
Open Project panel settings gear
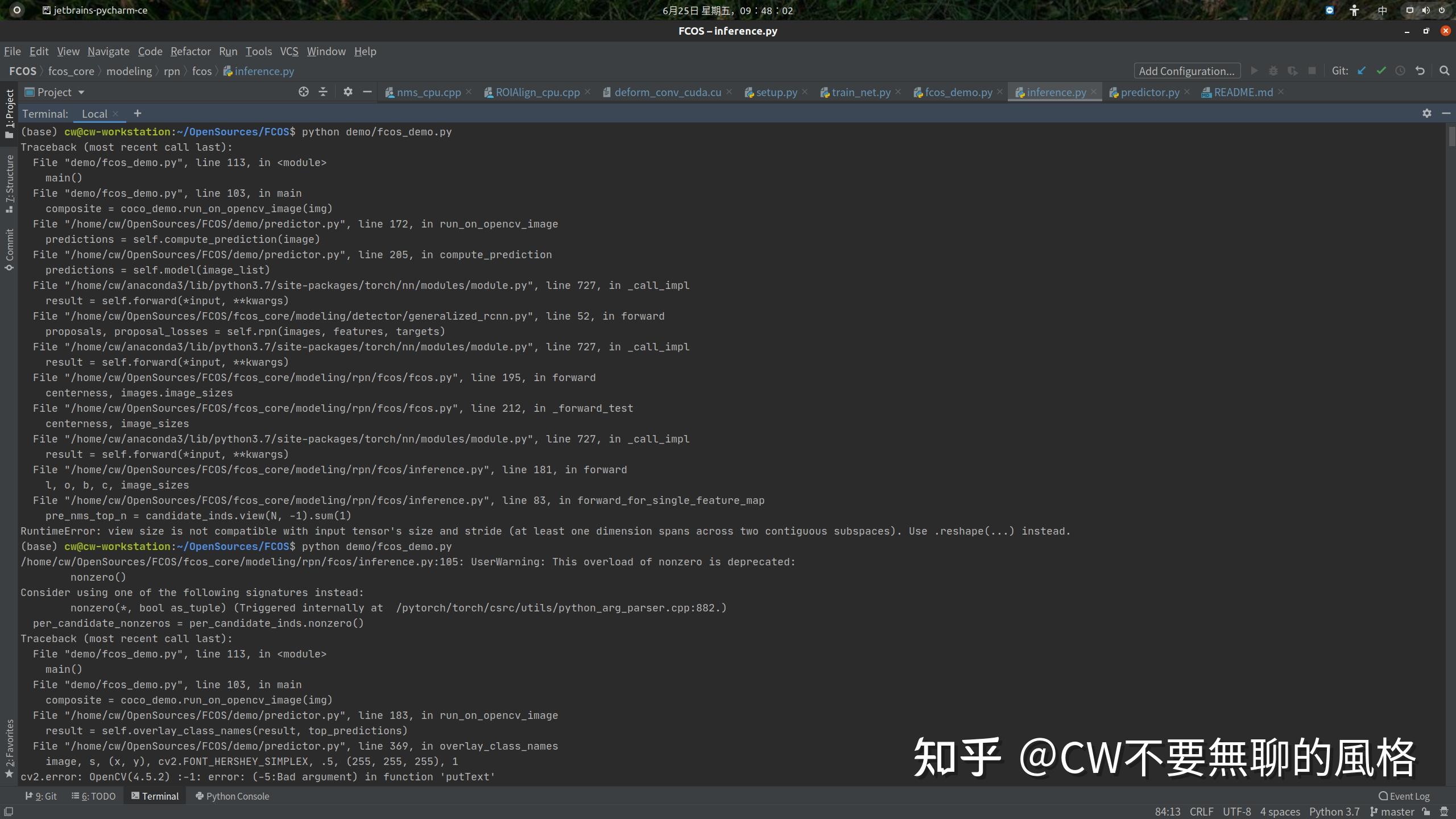tap(348, 92)
